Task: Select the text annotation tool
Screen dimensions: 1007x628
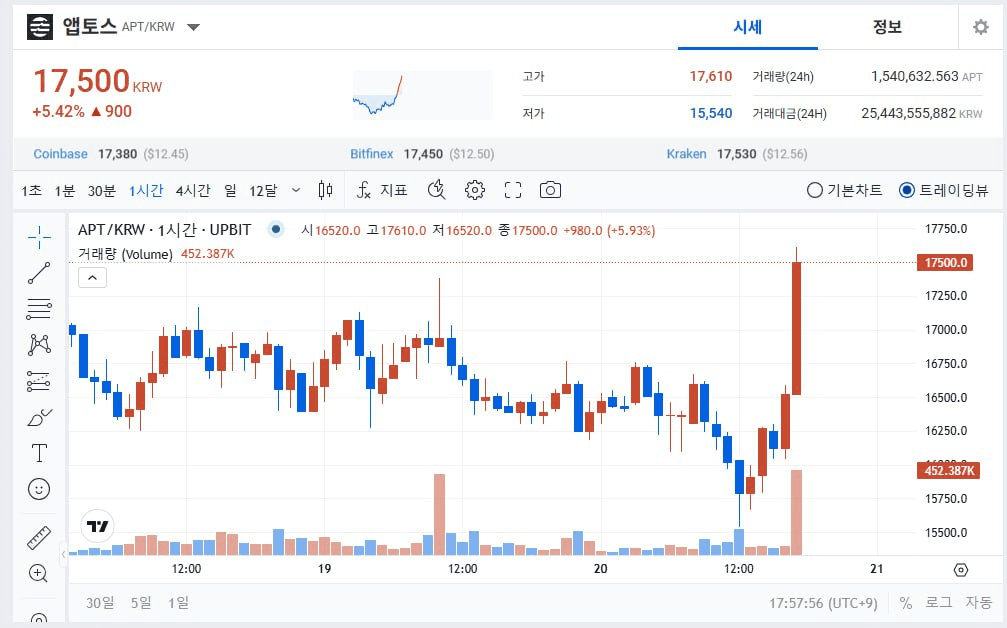Action: tap(39, 453)
